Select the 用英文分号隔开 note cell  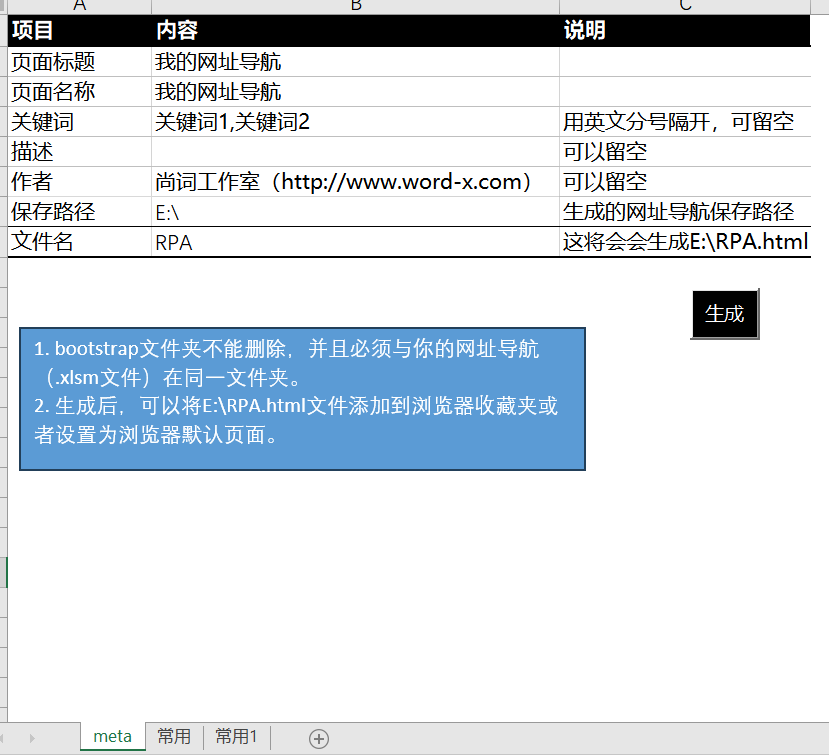click(x=684, y=122)
